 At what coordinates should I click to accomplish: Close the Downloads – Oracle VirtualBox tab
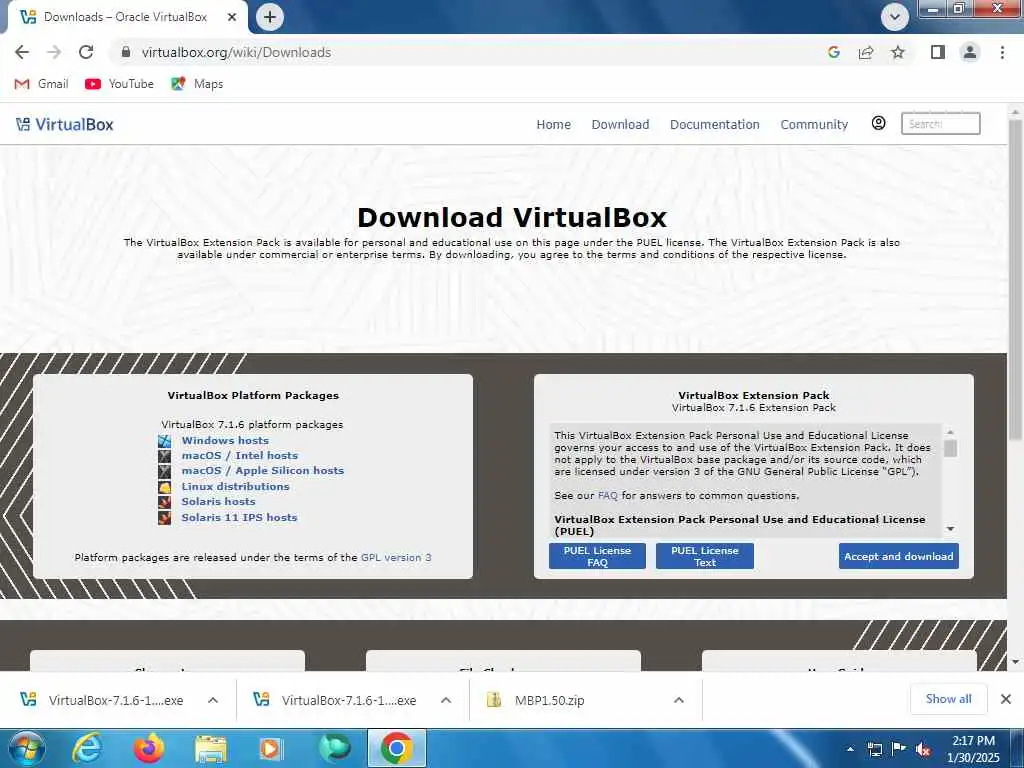point(232,17)
